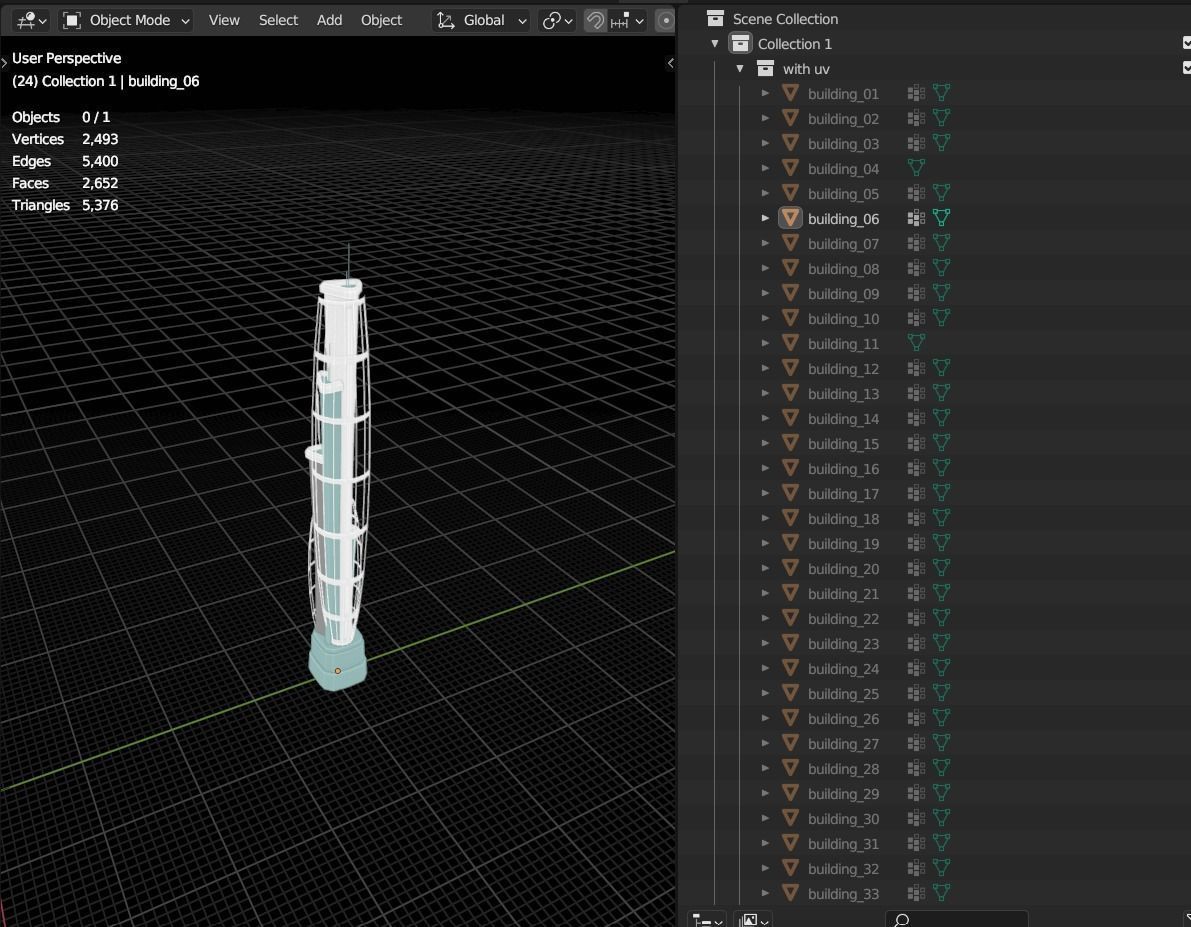Select the Scene Collection label
Image resolution: width=1191 pixels, height=927 pixels.
pyautogui.click(x=785, y=19)
